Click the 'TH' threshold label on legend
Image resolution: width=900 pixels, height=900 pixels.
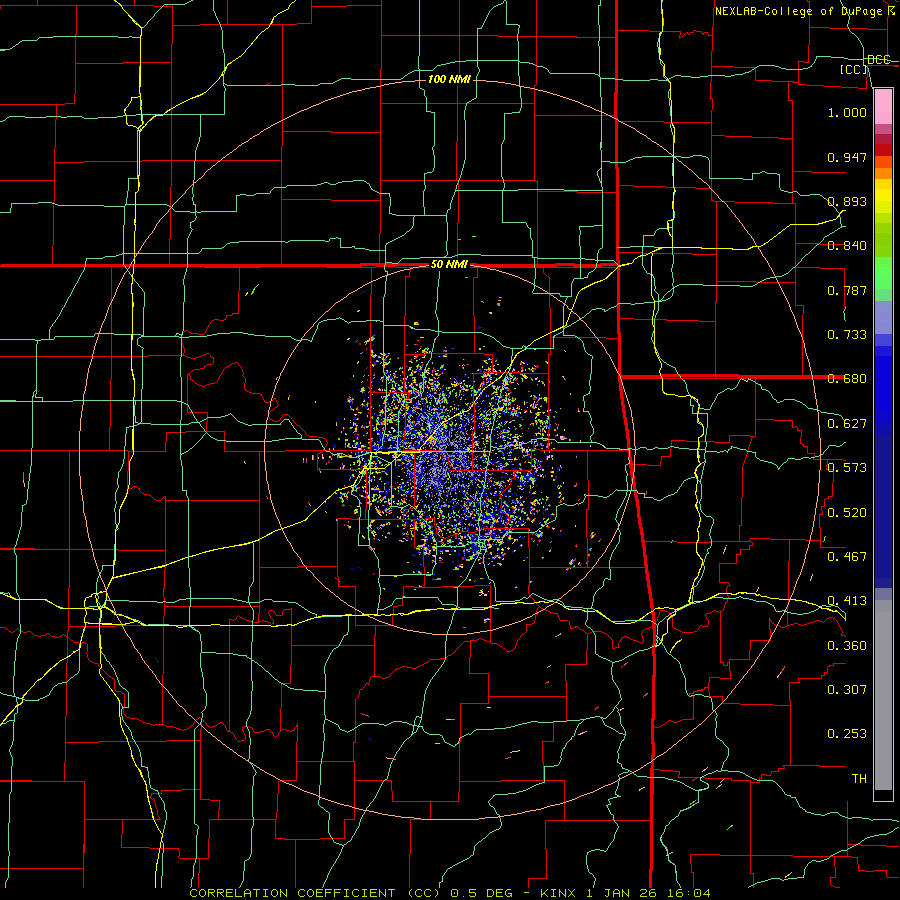pos(859,779)
